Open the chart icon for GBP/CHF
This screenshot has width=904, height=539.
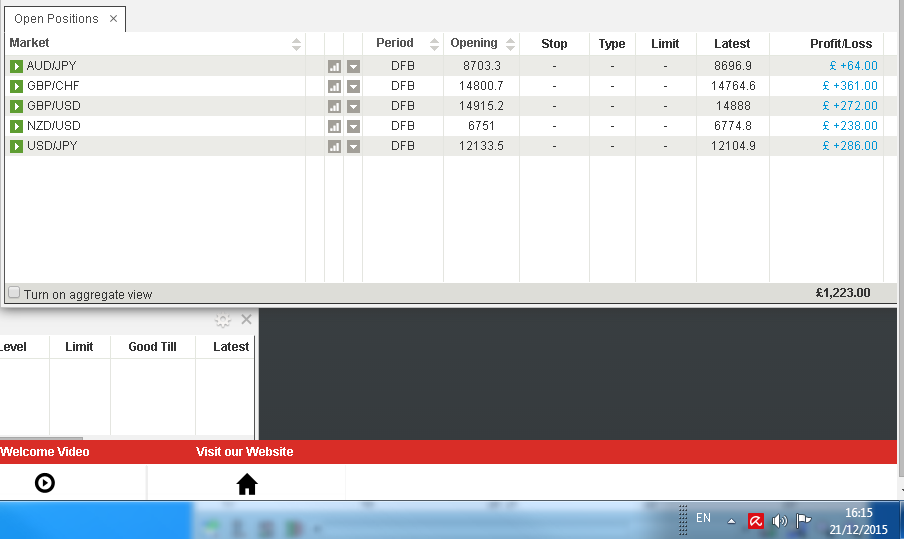[x=334, y=86]
